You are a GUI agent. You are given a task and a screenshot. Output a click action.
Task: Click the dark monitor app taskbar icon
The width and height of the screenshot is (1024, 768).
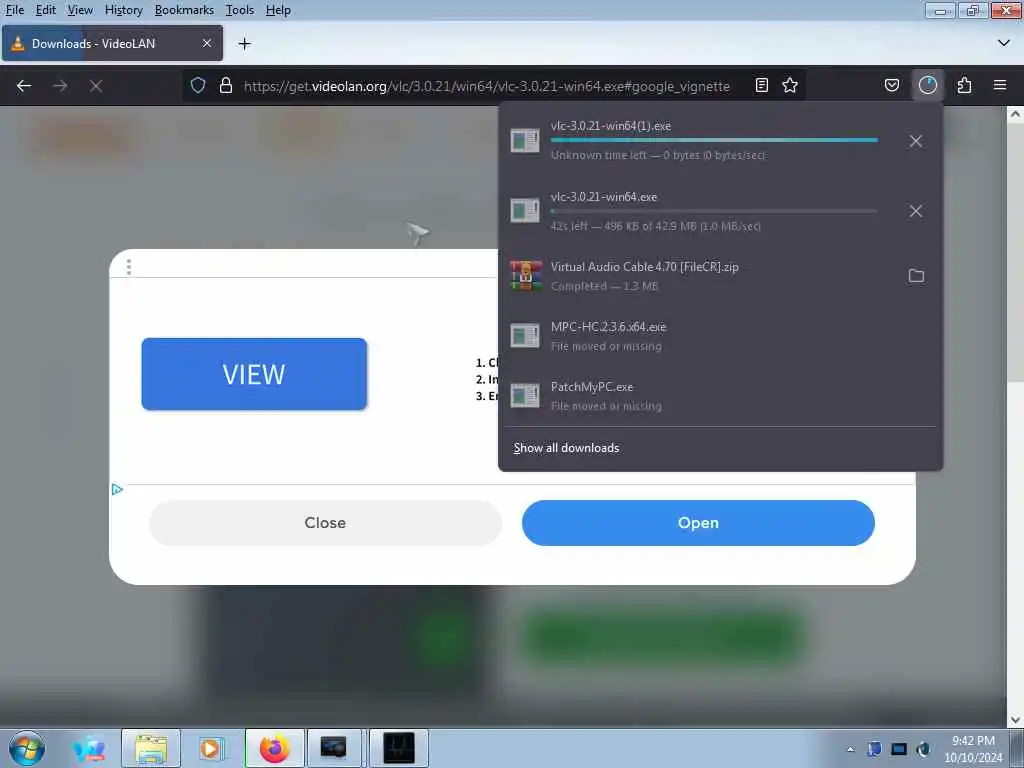[x=334, y=748]
